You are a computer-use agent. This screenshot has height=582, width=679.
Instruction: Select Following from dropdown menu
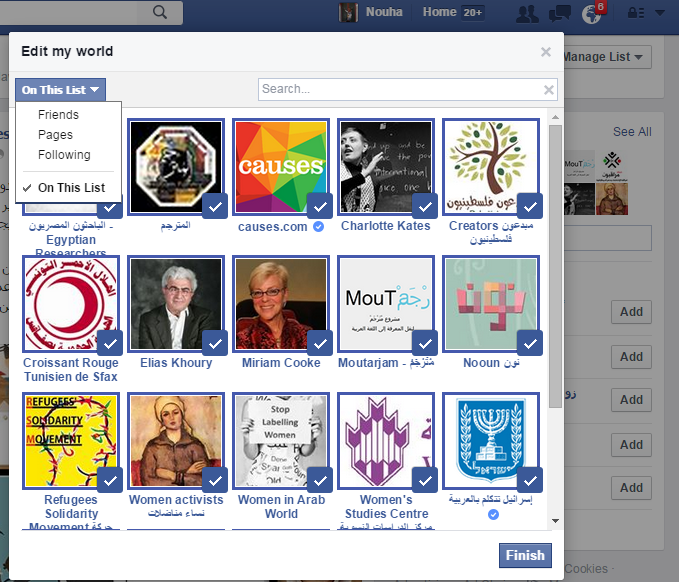[x=64, y=155]
